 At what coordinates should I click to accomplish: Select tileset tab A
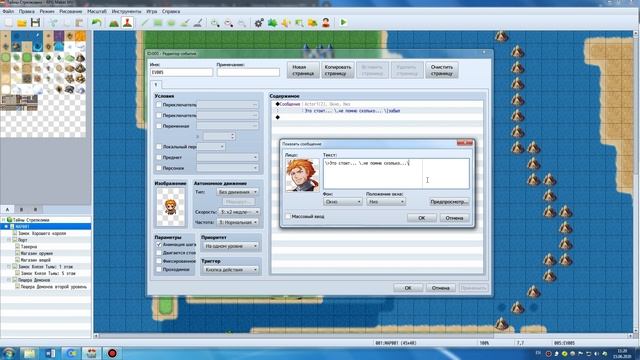point(7,209)
